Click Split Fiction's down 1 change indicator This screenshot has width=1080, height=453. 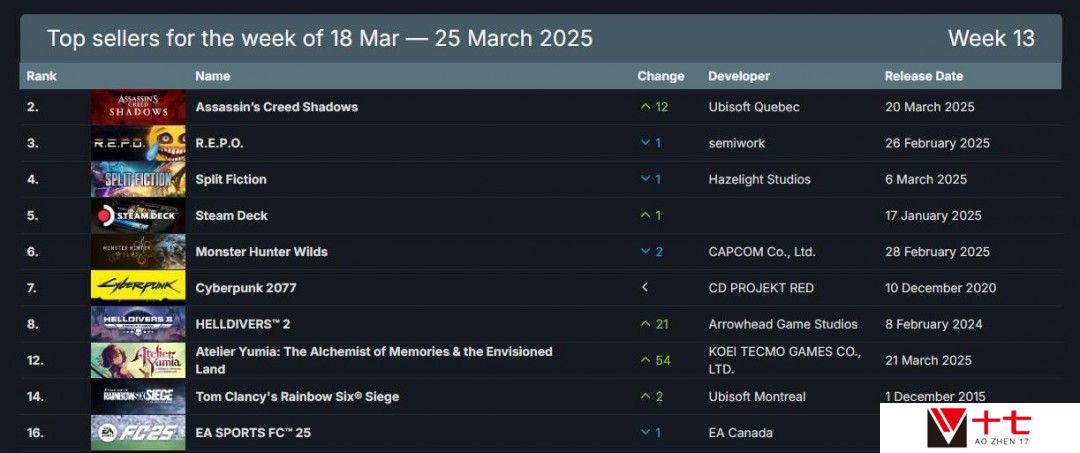click(x=651, y=179)
